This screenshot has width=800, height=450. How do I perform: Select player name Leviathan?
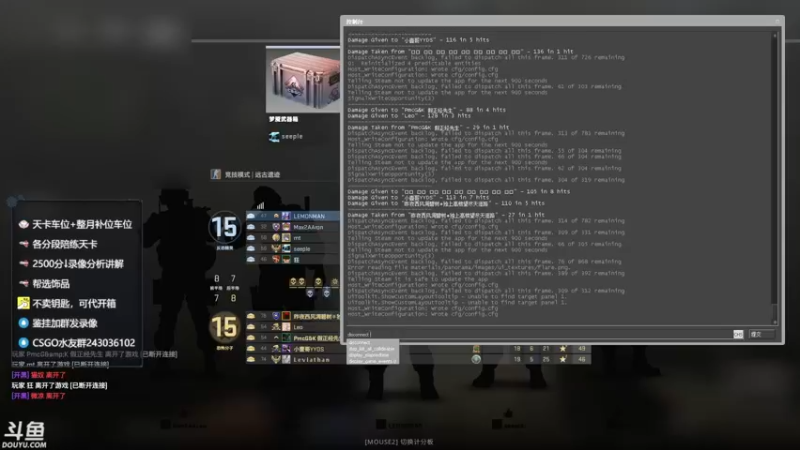tap(311, 359)
